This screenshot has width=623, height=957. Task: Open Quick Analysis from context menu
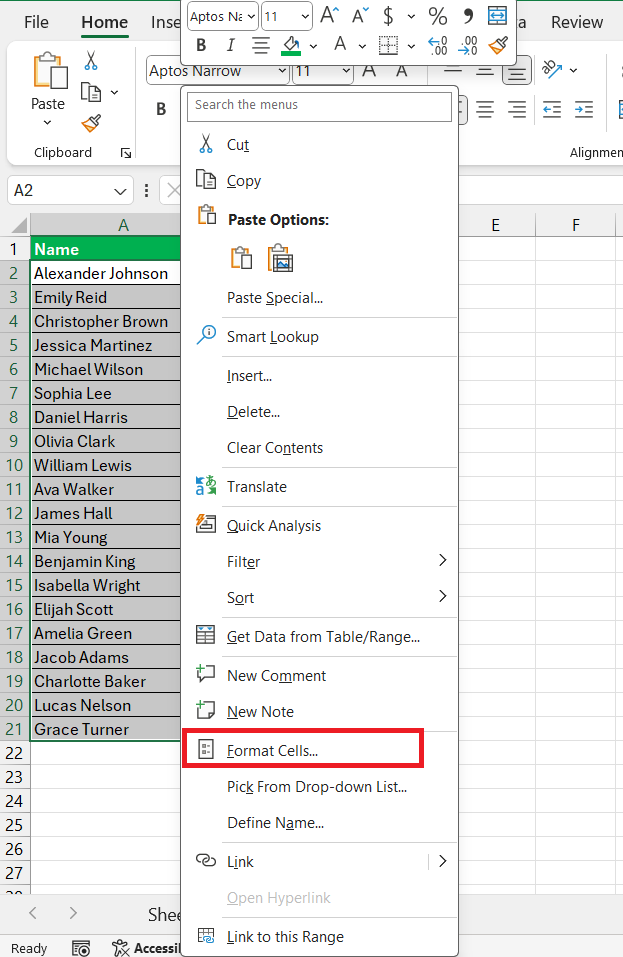(x=320, y=525)
